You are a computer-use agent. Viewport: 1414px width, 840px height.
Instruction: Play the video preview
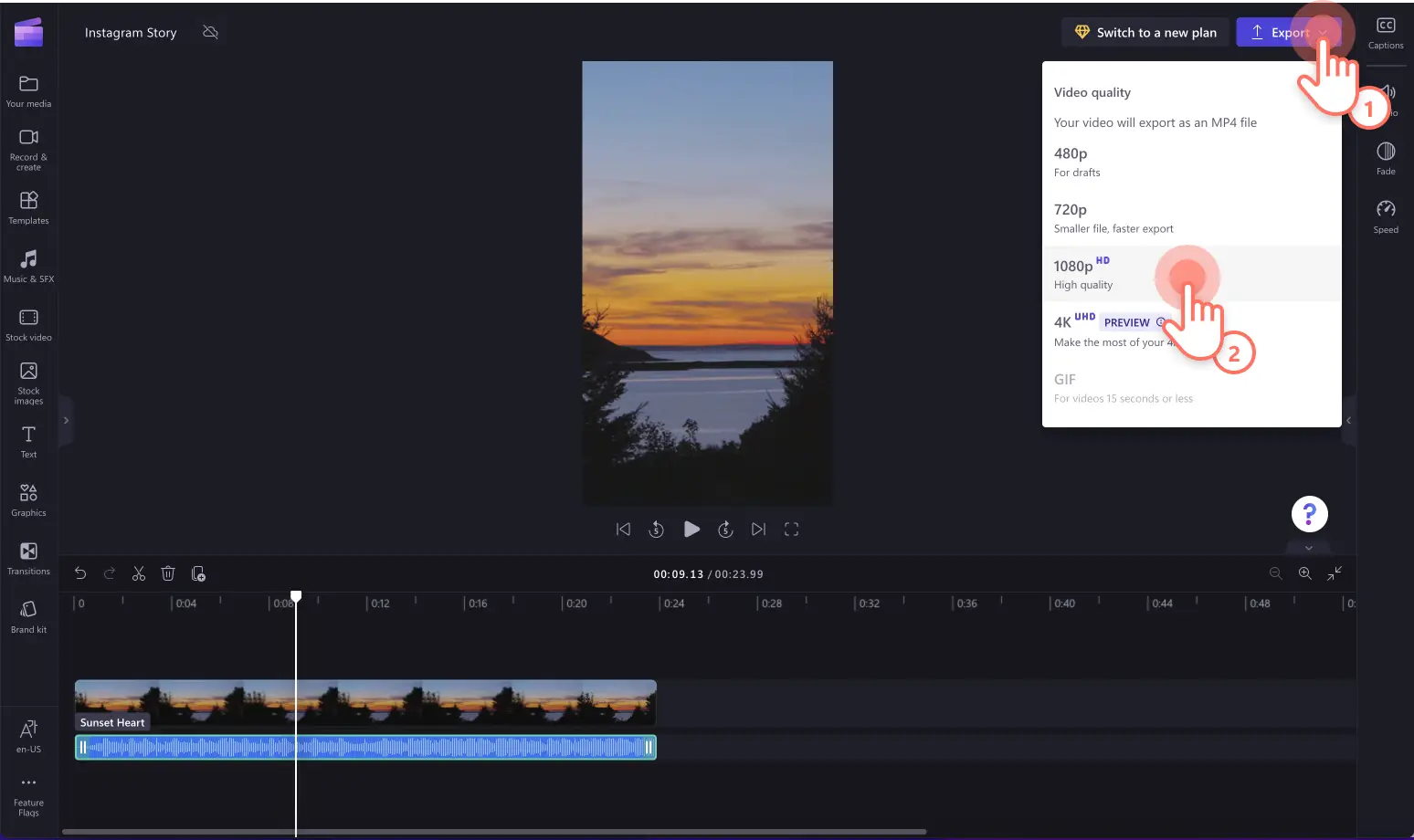691,530
